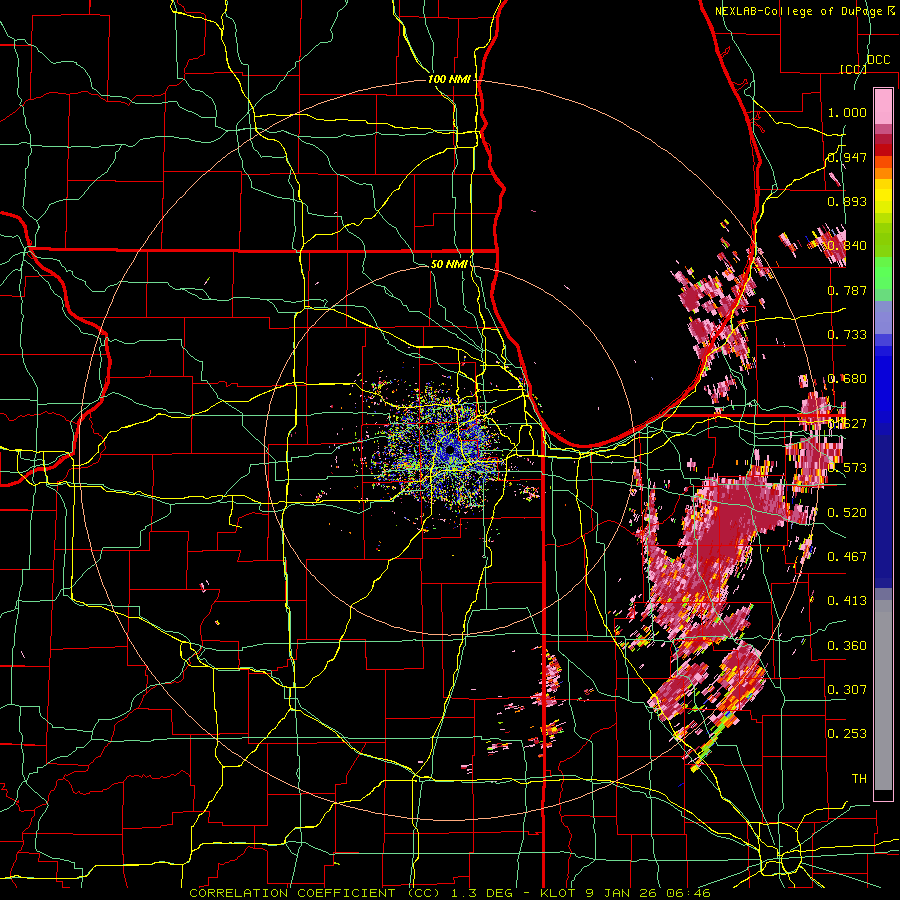The width and height of the screenshot is (900, 900).
Task: Click the NEXLAB-College of DuPage label
Action: pyautogui.click(x=798, y=11)
